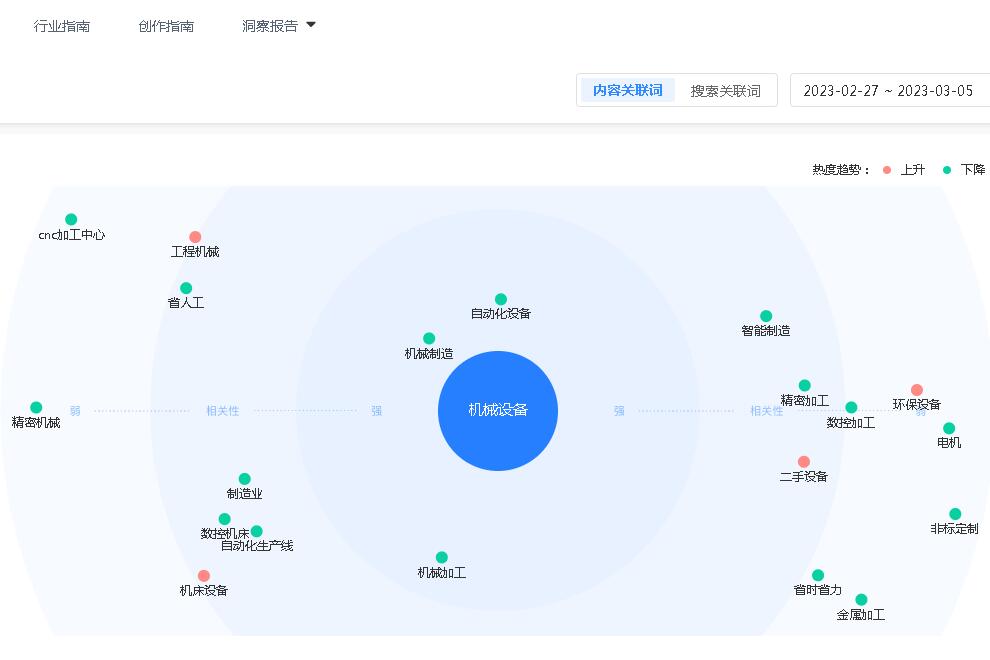990x660 pixels.
Task: Open the 行业指南 menu item
Action: (61, 26)
